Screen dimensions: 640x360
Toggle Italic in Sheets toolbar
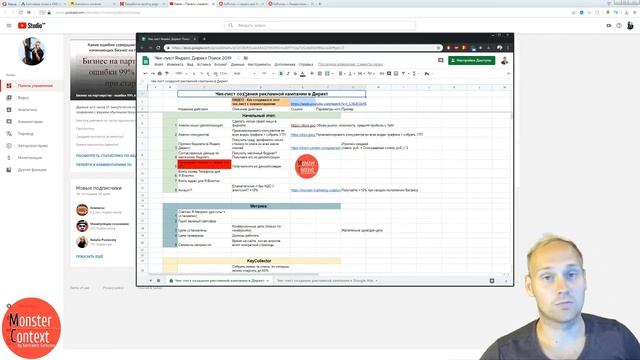click(x=288, y=73)
